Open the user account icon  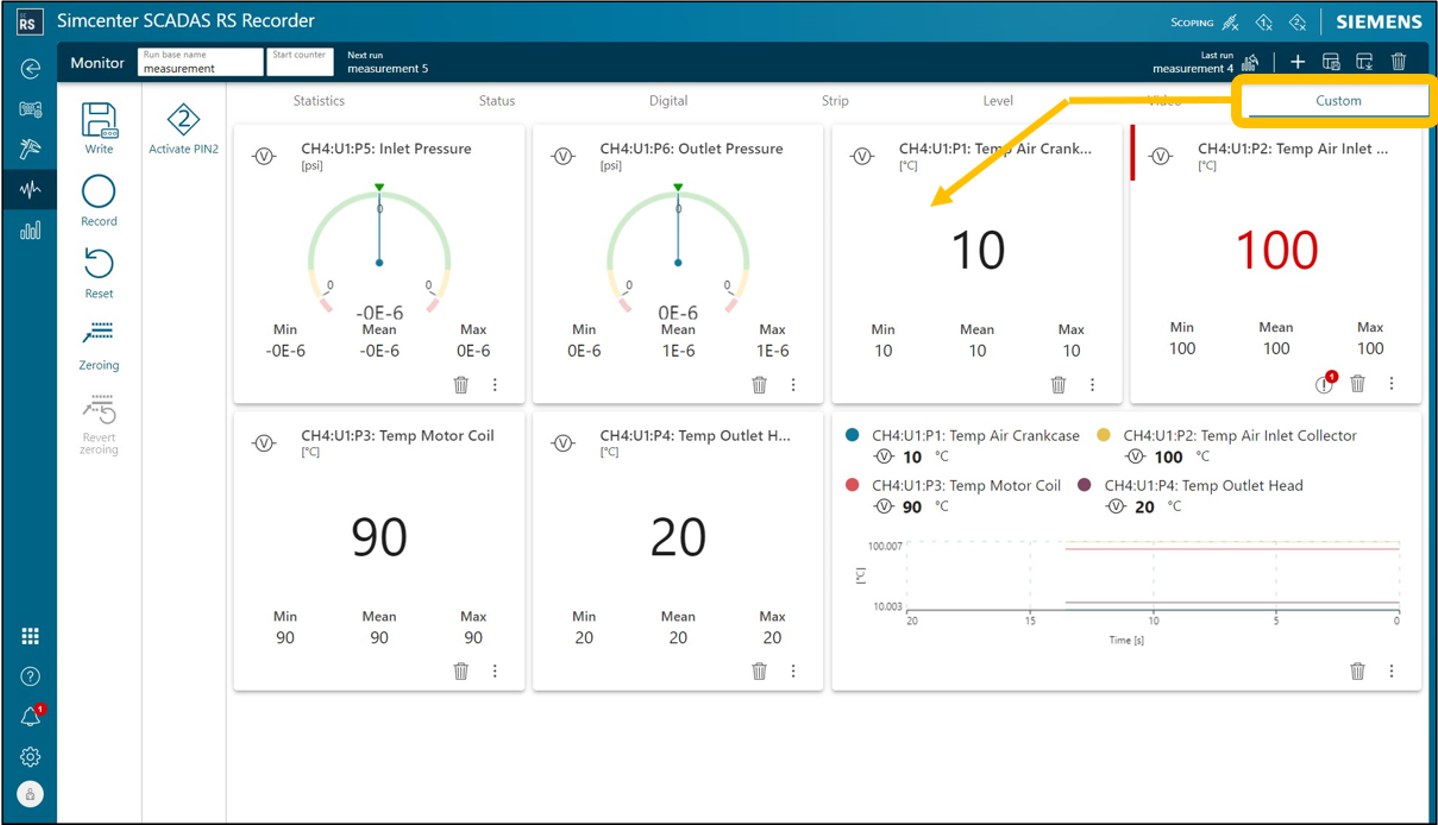[x=30, y=795]
